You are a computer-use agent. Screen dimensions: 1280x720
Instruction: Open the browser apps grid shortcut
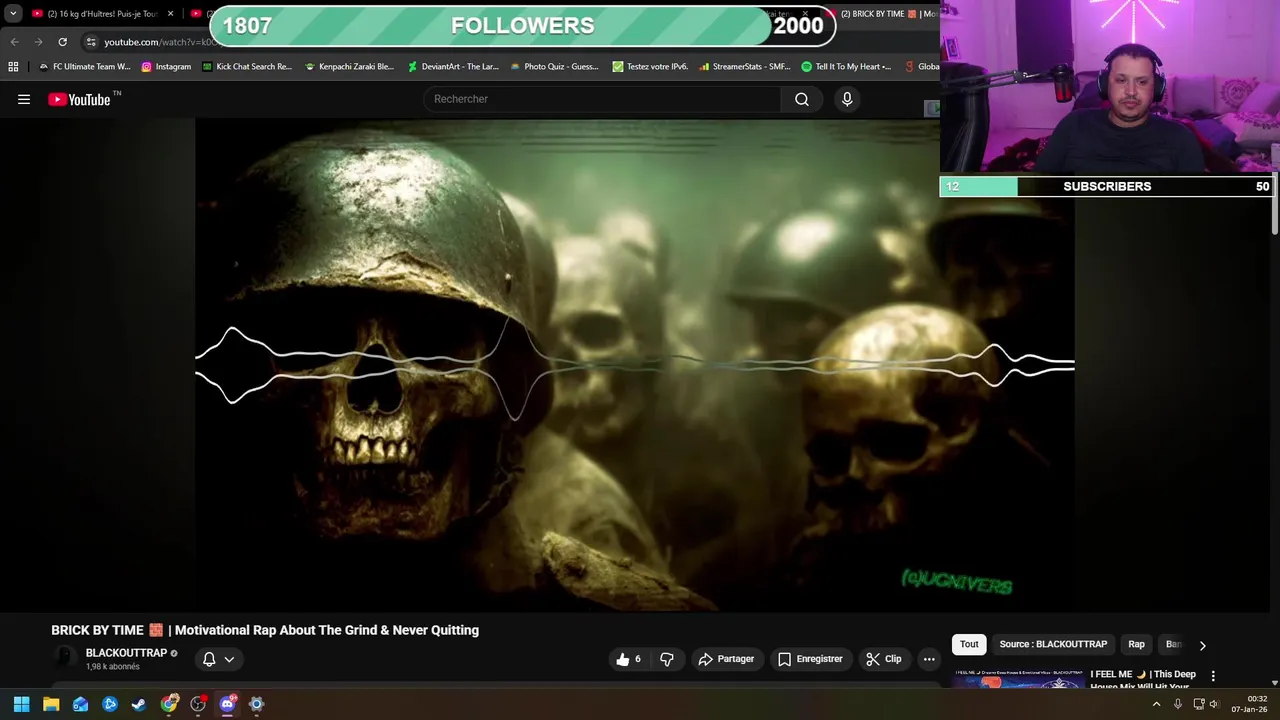point(13,67)
